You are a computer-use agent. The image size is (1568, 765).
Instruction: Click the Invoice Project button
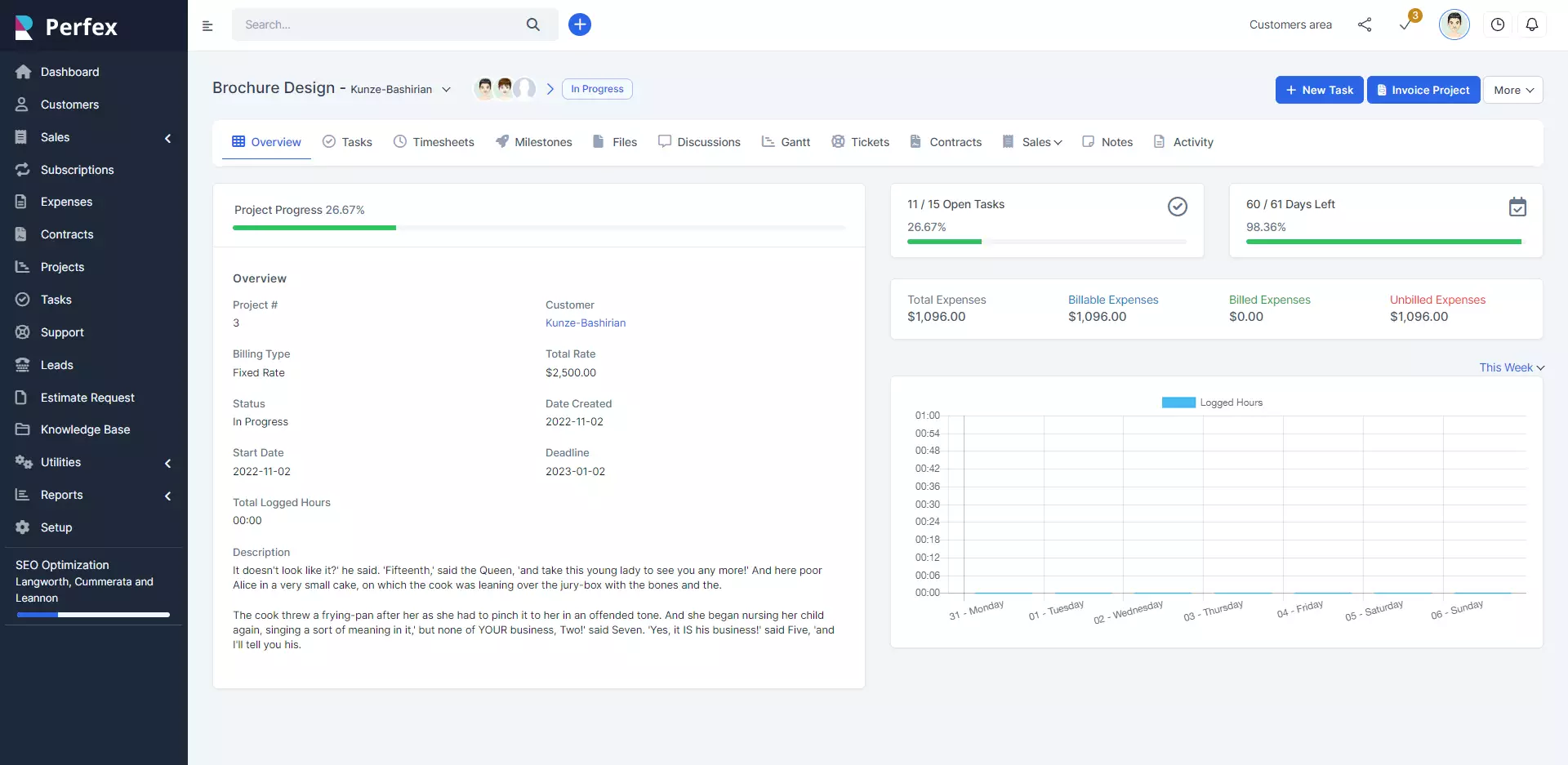(1423, 90)
